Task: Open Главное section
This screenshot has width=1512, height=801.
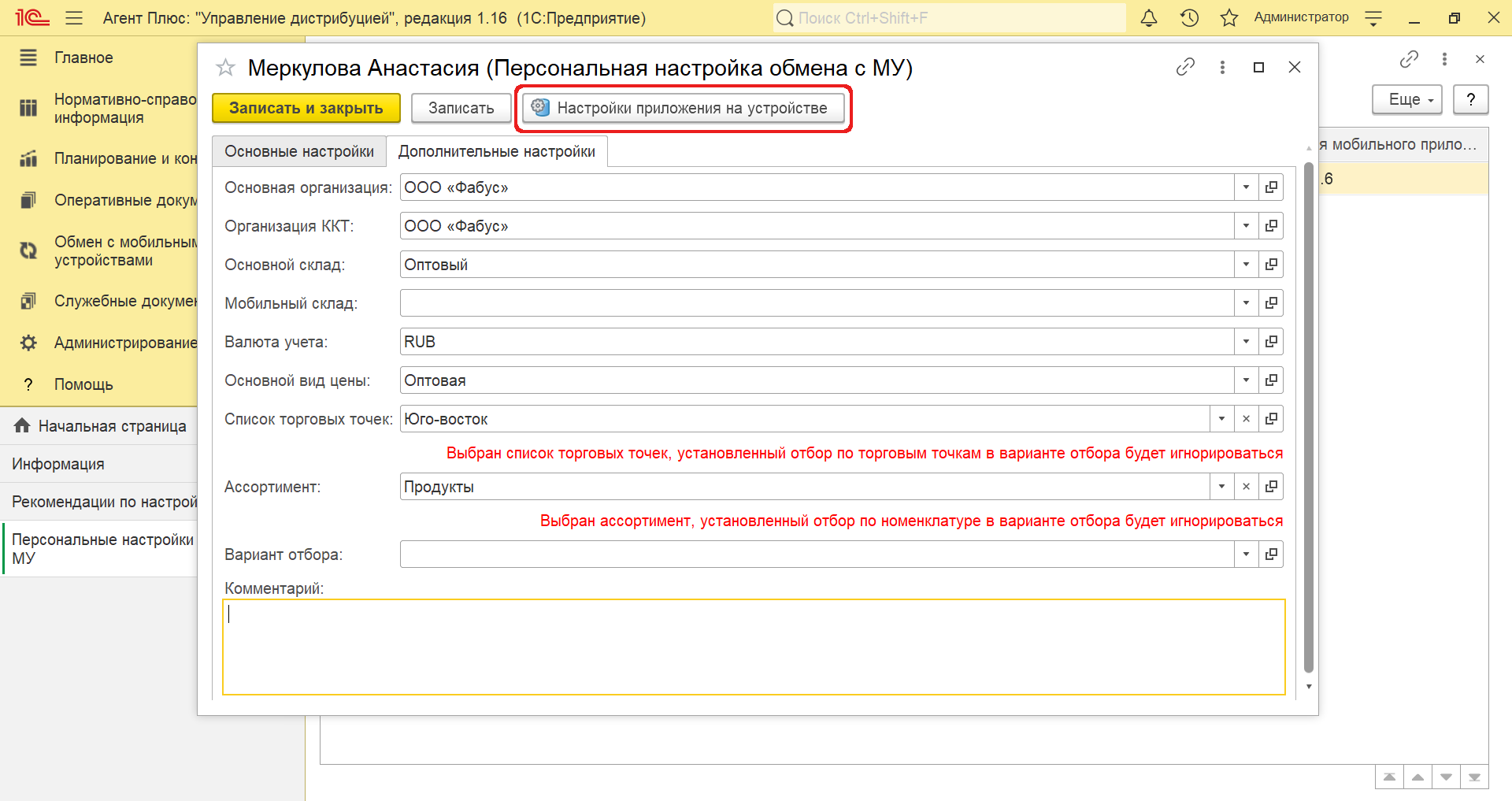Action: (x=83, y=57)
